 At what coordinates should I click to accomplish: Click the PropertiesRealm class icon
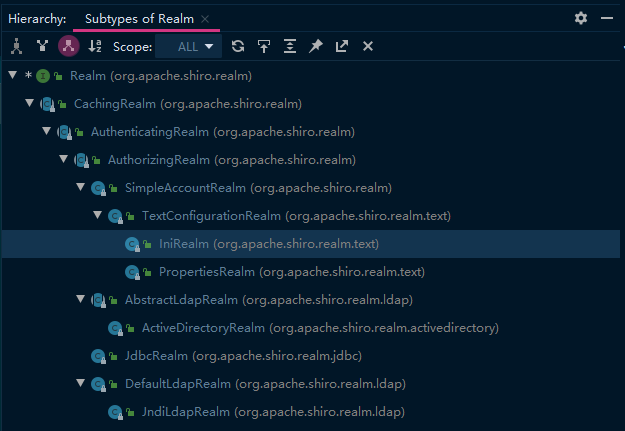pyautogui.click(x=132, y=272)
